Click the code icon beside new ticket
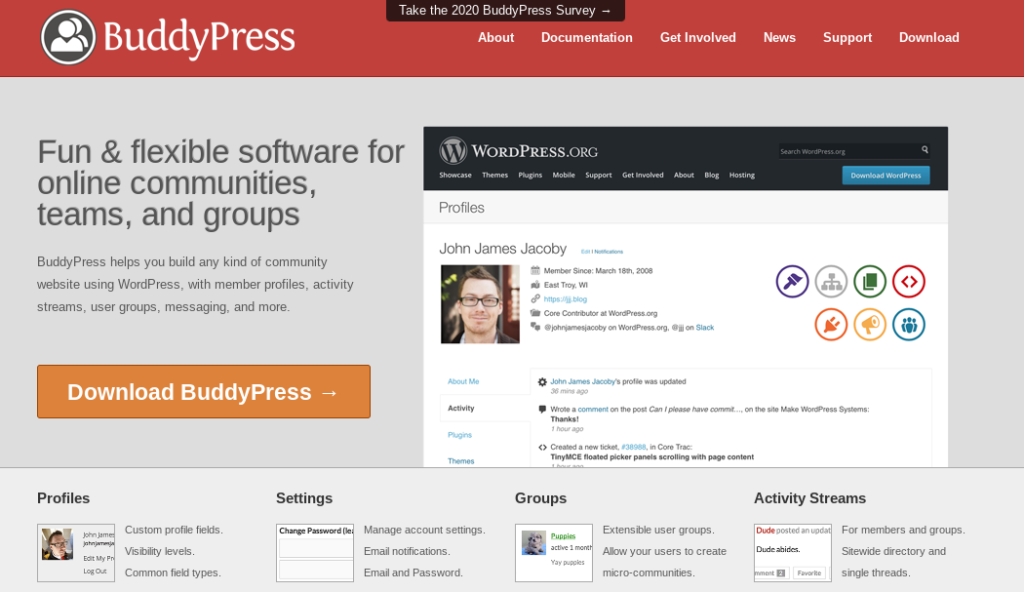Image resolution: width=1024 pixels, height=592 pixels. click(x=542, y=447)
